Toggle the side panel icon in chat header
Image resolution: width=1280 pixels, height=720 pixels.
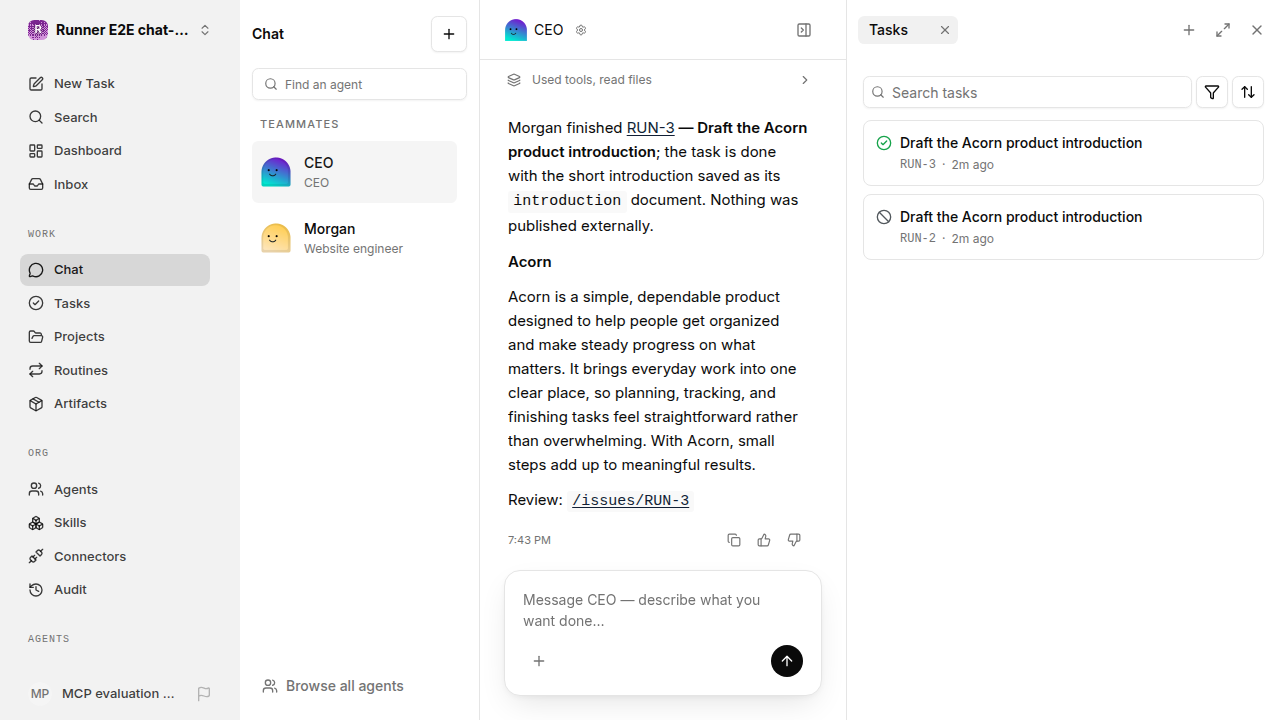pos(804,30)
